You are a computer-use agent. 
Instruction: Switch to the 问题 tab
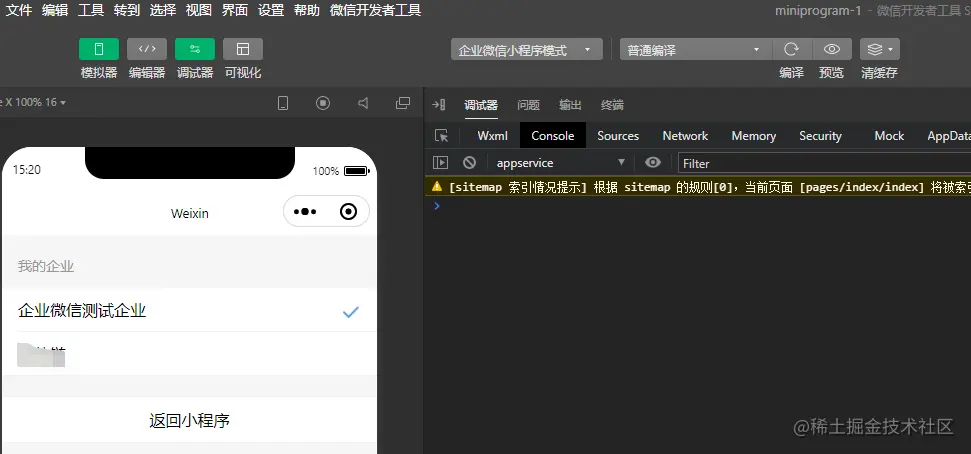click(x=528, y=105)
